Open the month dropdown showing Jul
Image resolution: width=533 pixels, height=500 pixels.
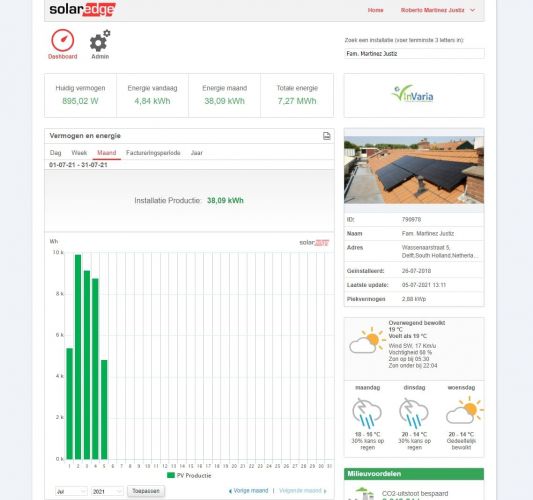(71, 491)
